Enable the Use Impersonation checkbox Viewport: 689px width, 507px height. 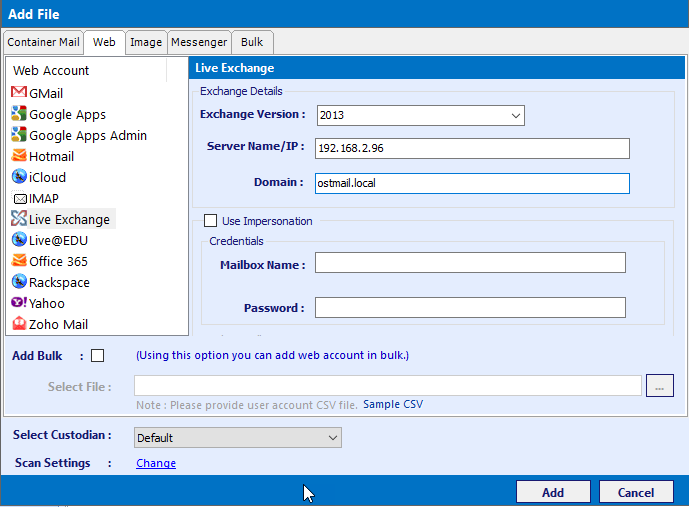(x=210, y=221)
